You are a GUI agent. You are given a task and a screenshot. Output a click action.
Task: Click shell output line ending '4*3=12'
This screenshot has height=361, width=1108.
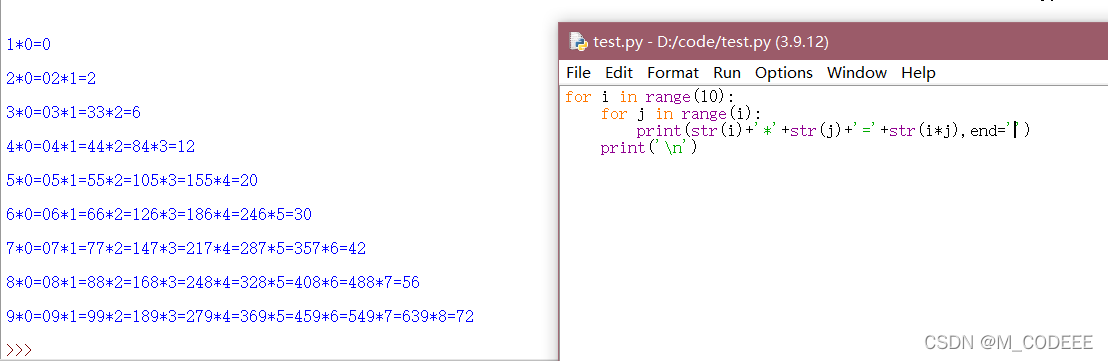(x=100, y=147)
